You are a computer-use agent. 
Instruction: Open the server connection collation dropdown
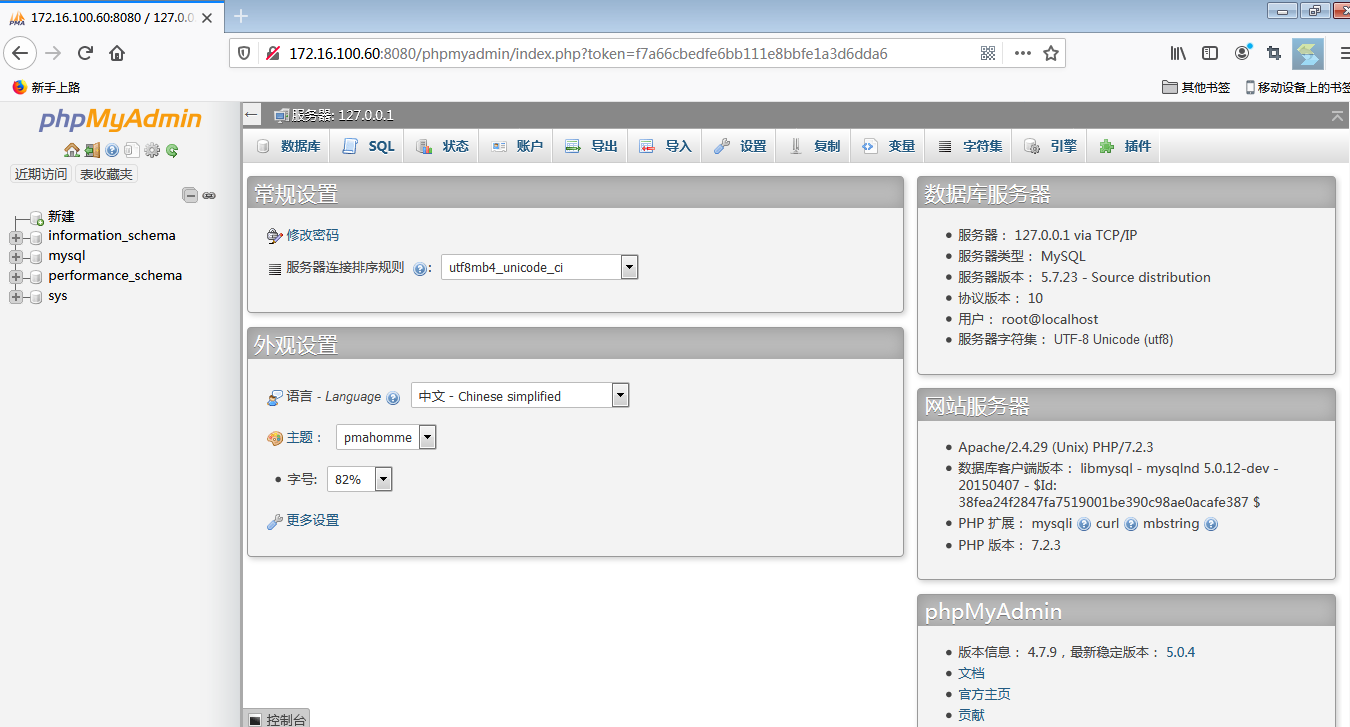point(540,267)
